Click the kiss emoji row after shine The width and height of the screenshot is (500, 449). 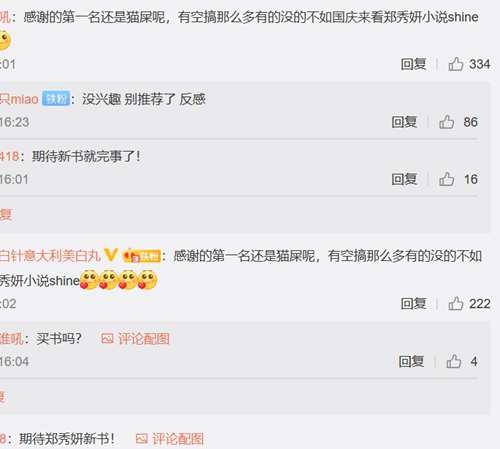(118, 280)
